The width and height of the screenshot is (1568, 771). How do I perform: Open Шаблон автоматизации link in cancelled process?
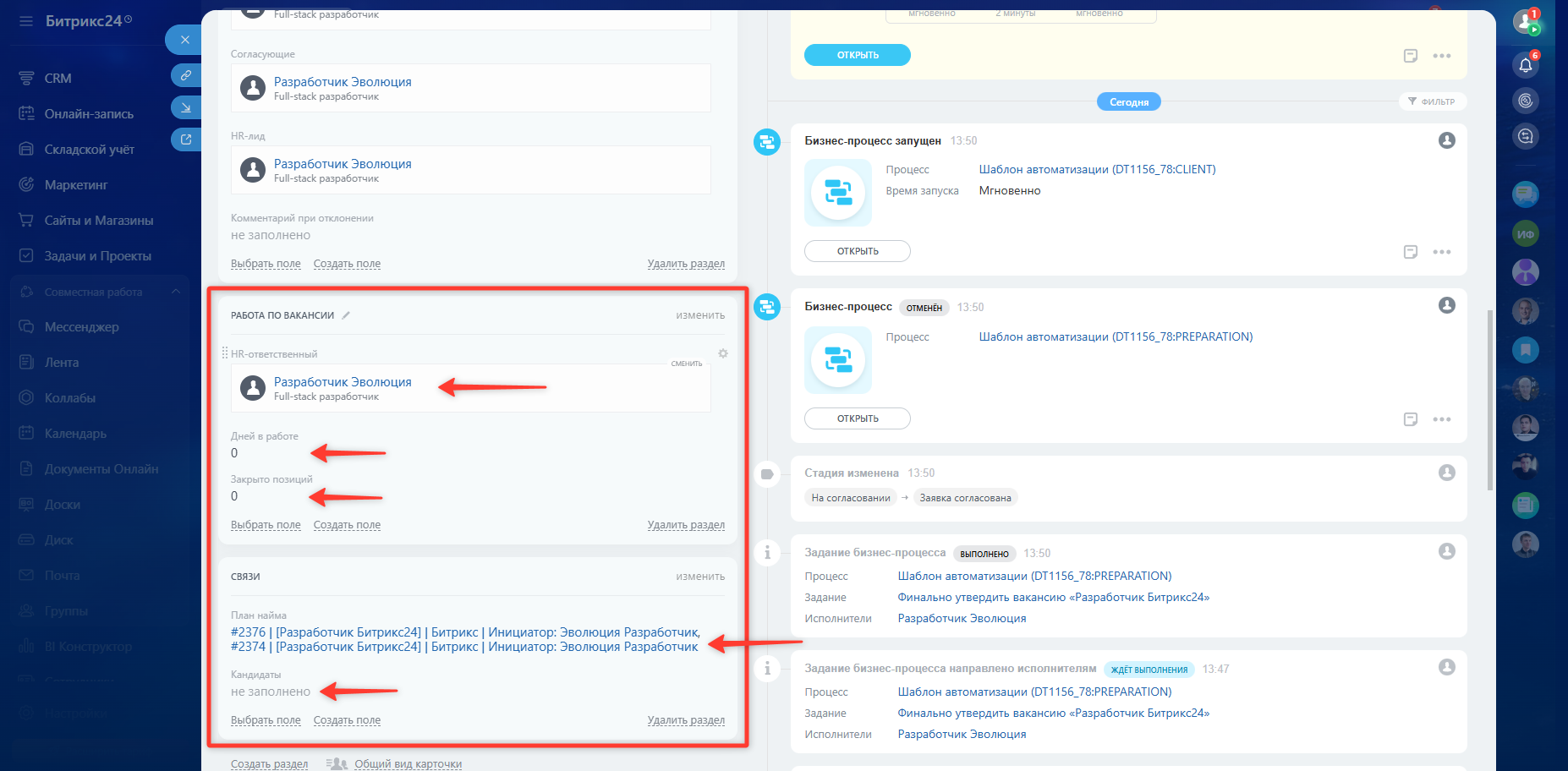(1116, 337)
